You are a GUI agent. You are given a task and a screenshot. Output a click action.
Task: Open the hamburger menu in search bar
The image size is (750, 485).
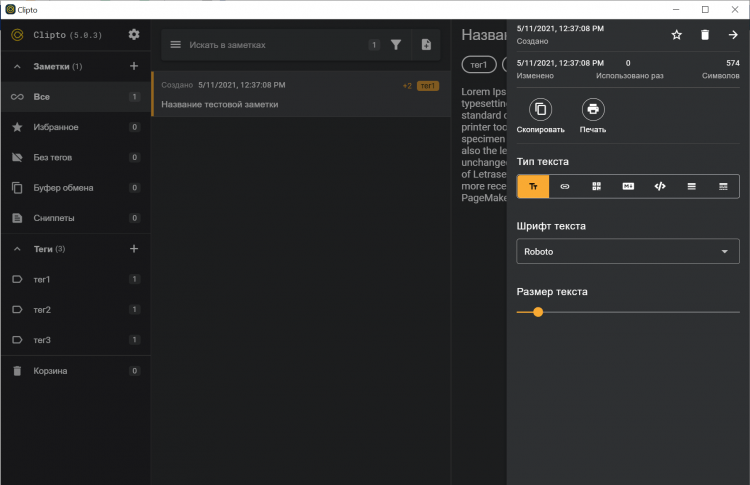176,45
